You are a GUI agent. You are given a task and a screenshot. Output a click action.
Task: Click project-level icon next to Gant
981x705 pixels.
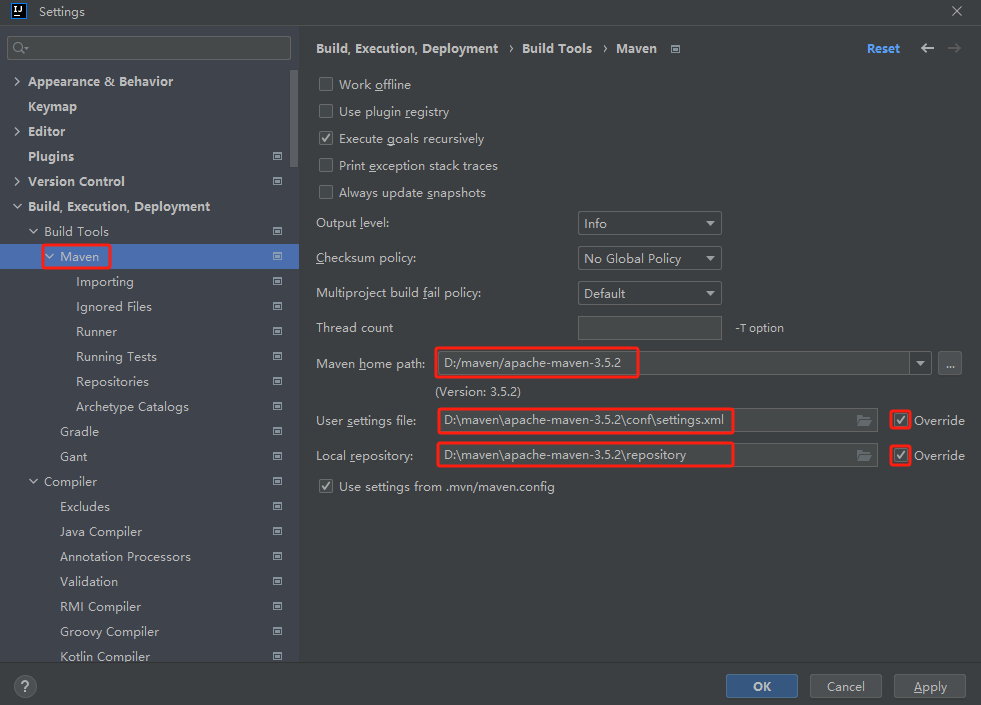coord(277,457)
